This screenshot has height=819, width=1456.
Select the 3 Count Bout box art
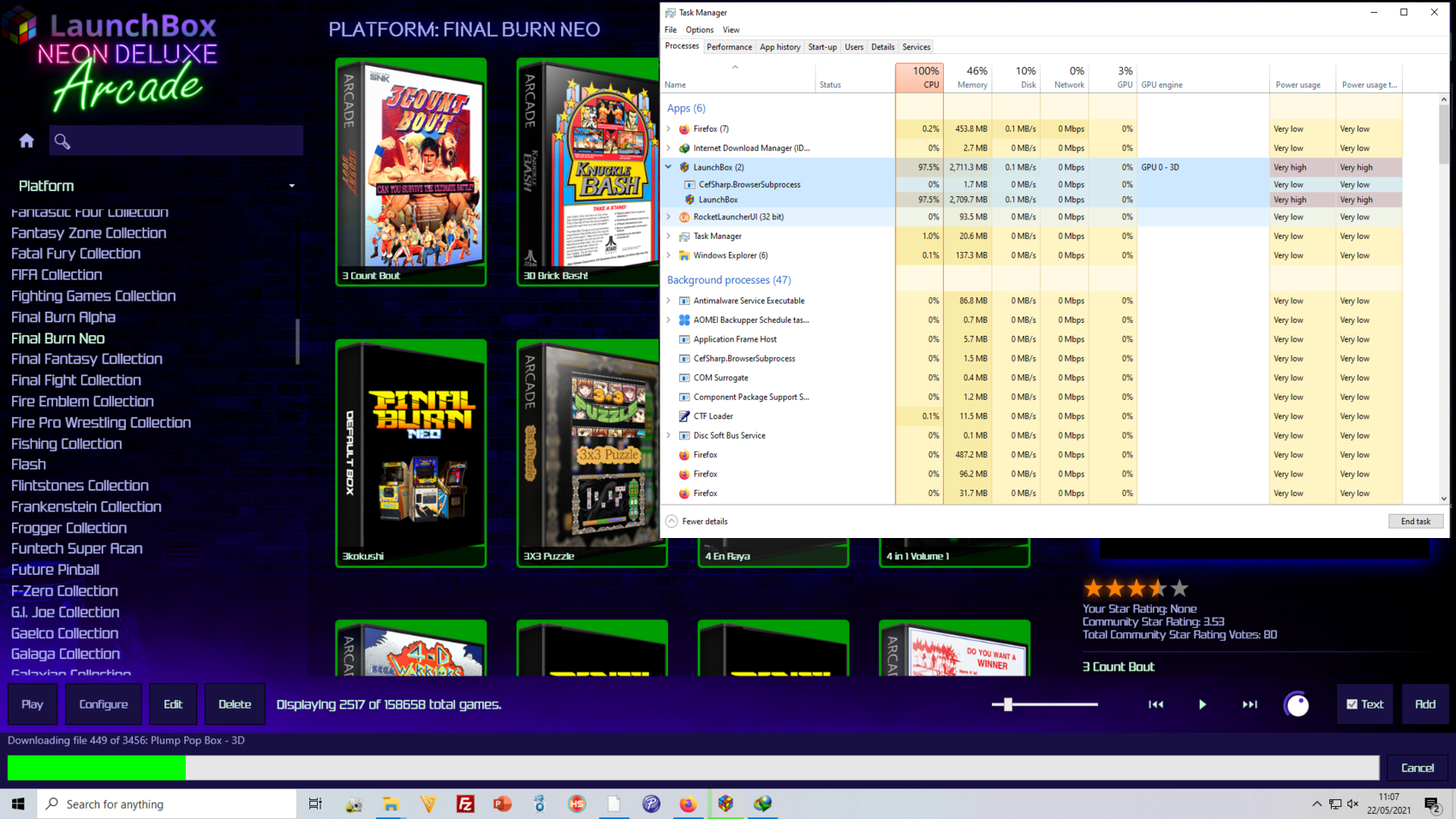coord(411,171)
